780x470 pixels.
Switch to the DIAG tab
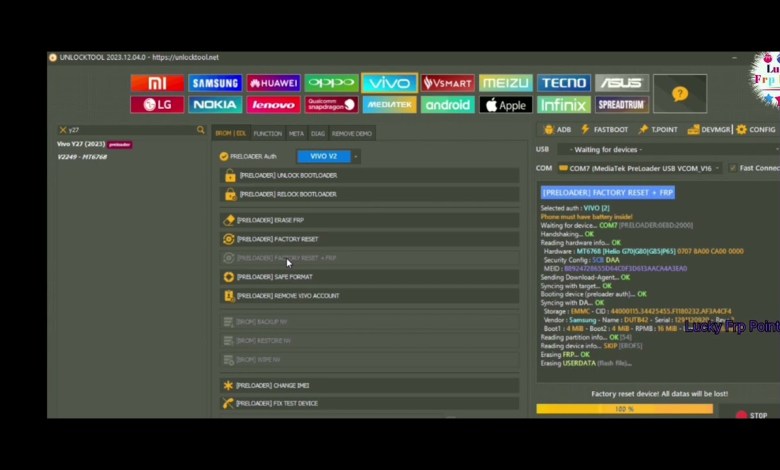pyautogui.click(x=318, y=133)
